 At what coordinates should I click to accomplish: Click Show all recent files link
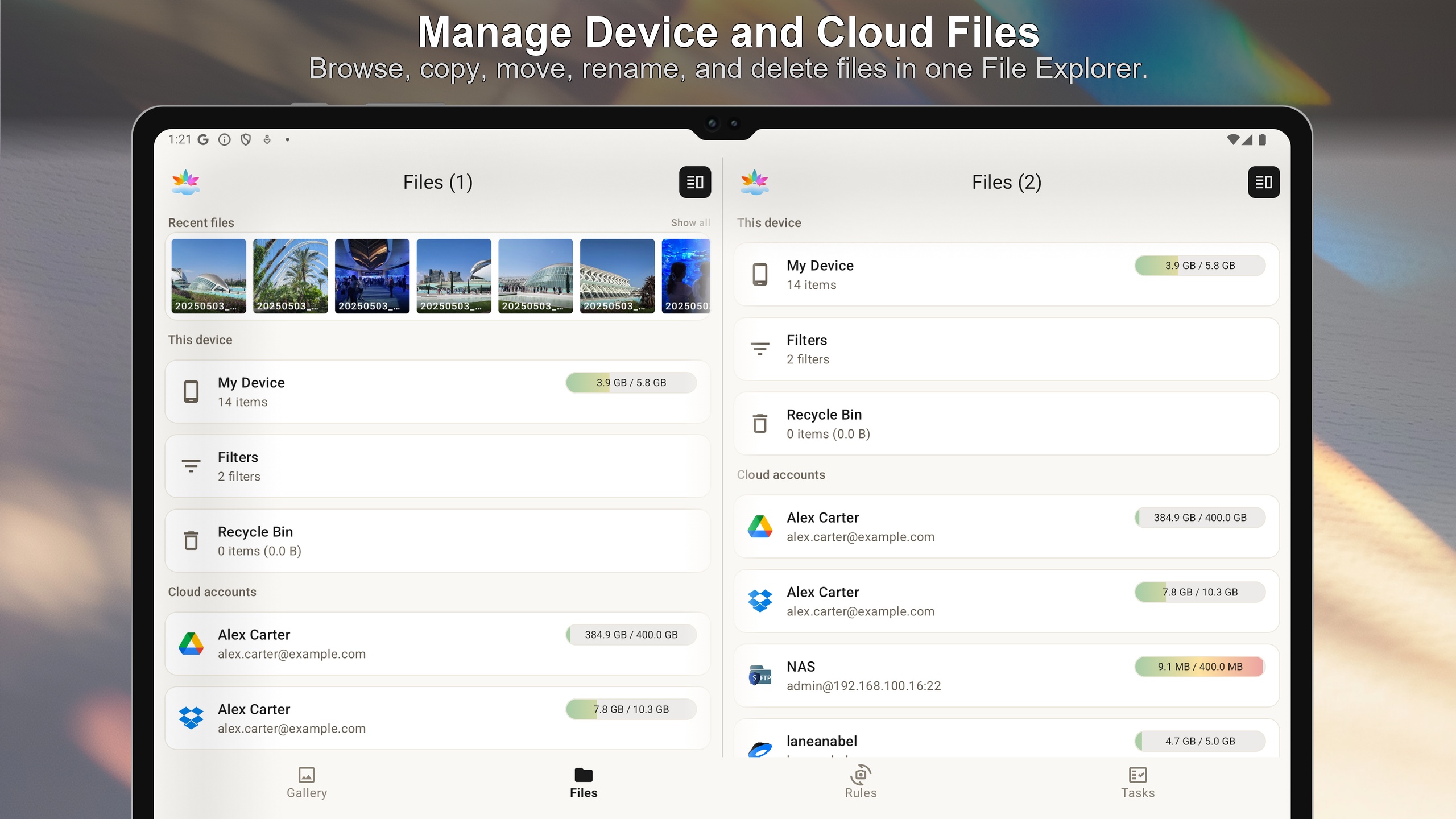(690, 222)
